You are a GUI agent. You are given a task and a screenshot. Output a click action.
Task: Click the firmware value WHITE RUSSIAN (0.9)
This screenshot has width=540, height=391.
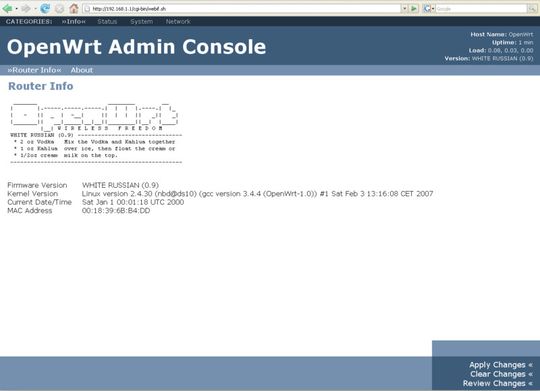click(x=120, y=185)
